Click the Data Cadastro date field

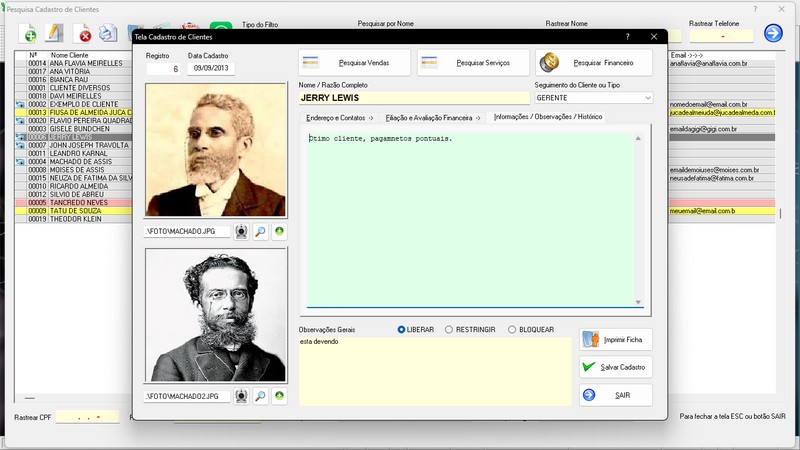(x=211, y=68)
